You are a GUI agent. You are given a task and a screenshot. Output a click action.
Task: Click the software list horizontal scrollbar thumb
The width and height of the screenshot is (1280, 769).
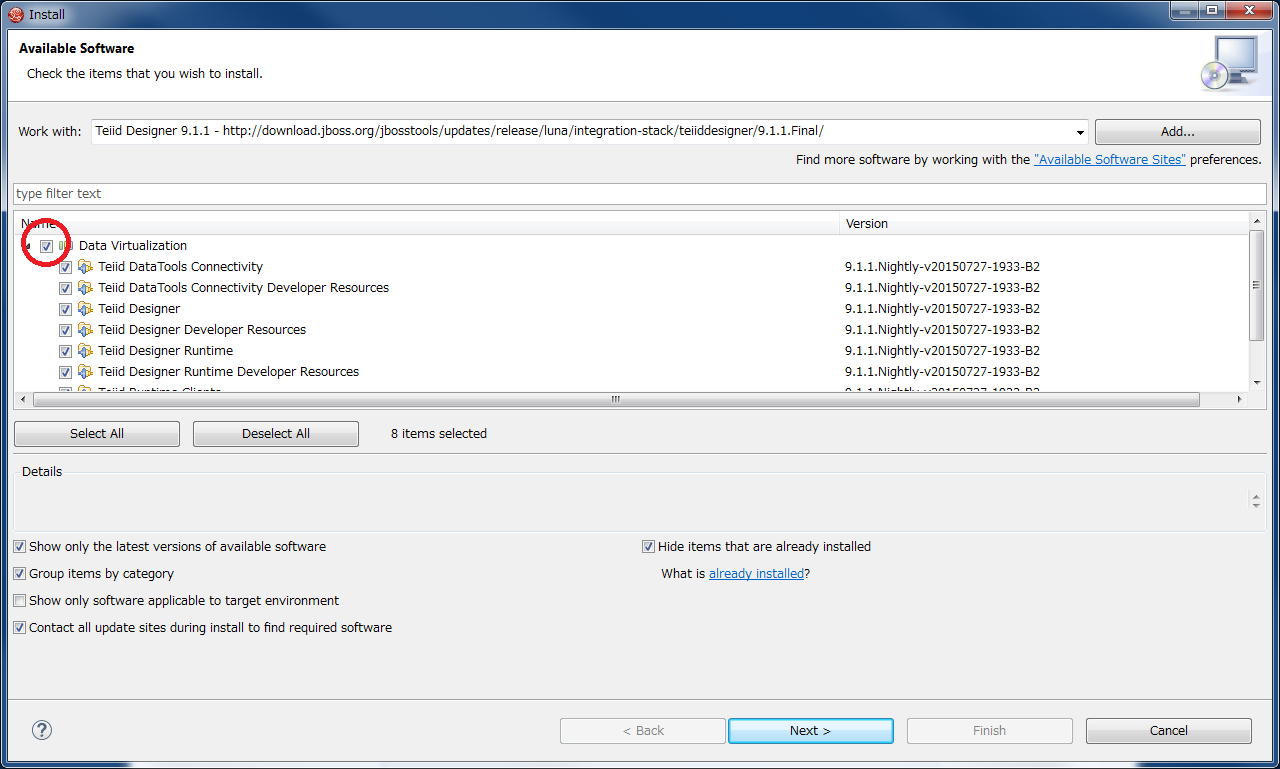[x=616, y=400]
